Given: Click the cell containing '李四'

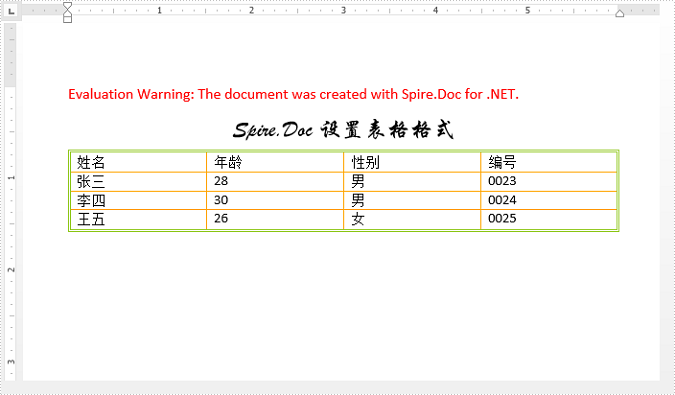Looking at the screenshot, I should [138, 201].
